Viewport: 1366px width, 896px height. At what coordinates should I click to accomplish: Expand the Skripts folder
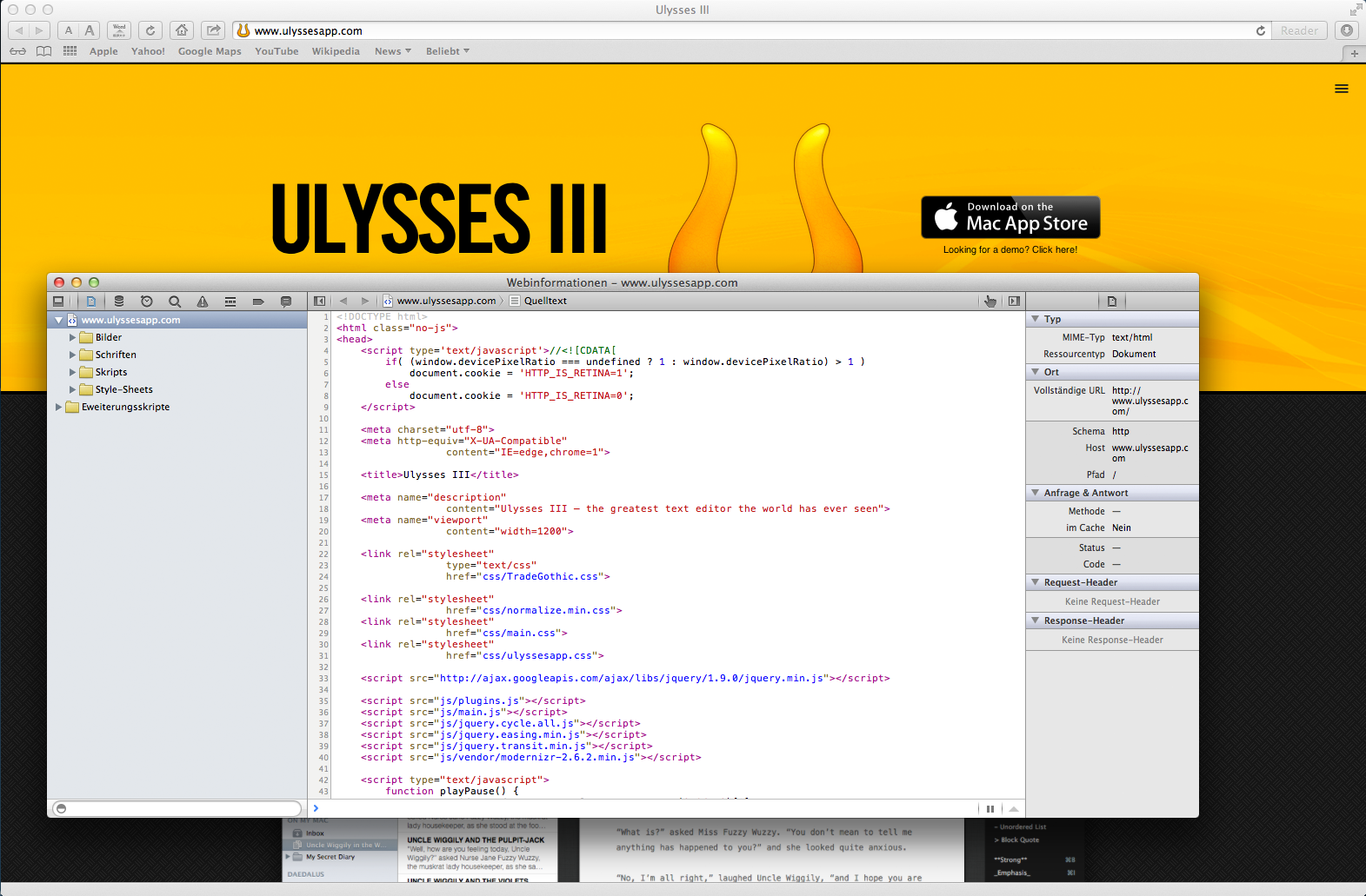73,372
